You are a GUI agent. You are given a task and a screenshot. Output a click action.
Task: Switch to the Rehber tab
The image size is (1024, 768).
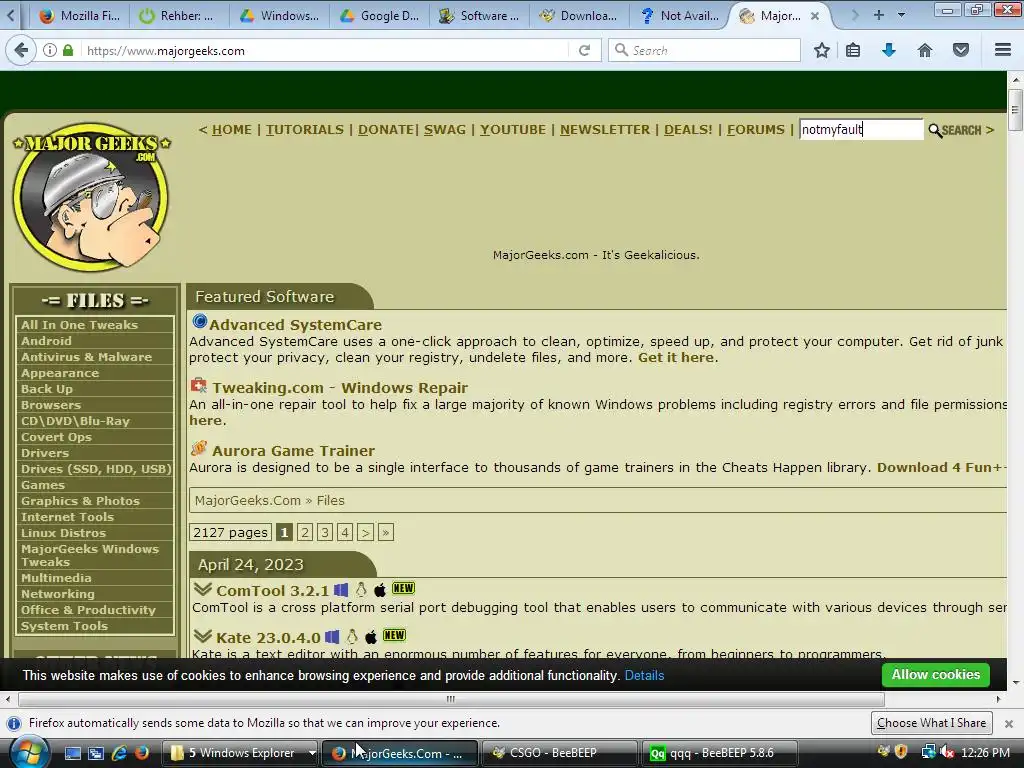coord(178,16)
